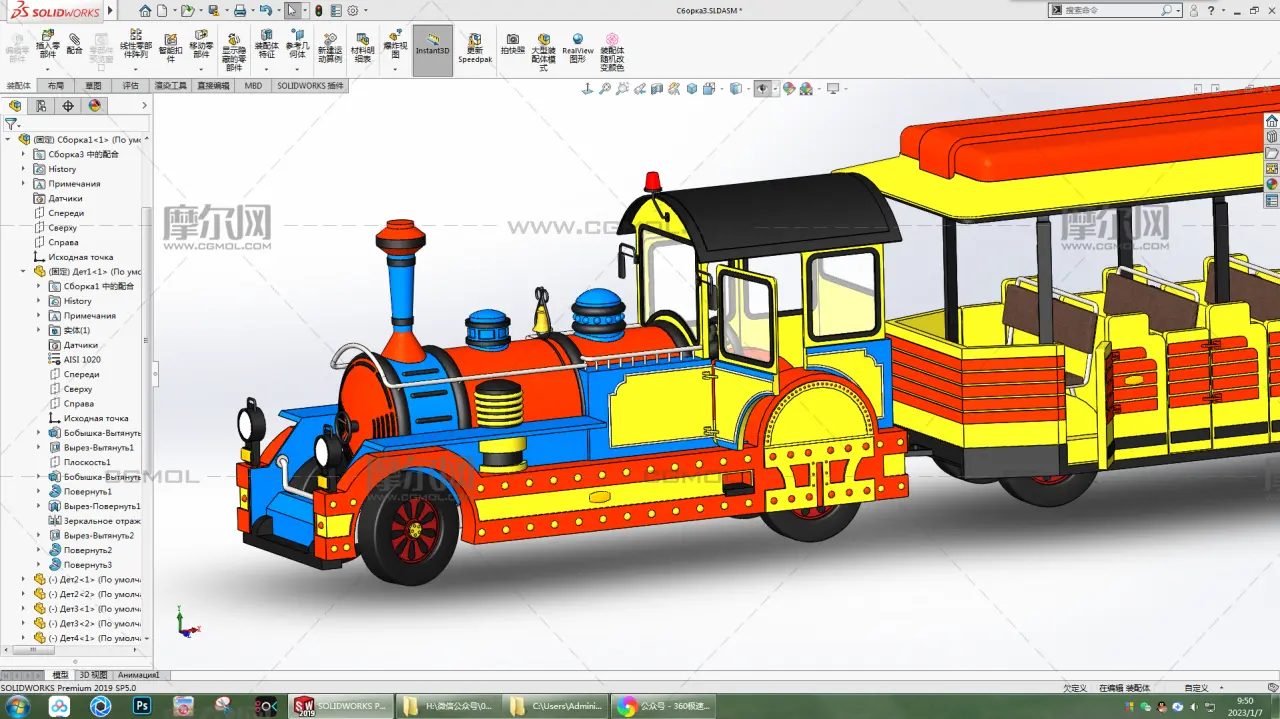Click the Mate (配合) paperclip tool
The height and width of the screenshot is (719, 1280).
coord(74,44)
